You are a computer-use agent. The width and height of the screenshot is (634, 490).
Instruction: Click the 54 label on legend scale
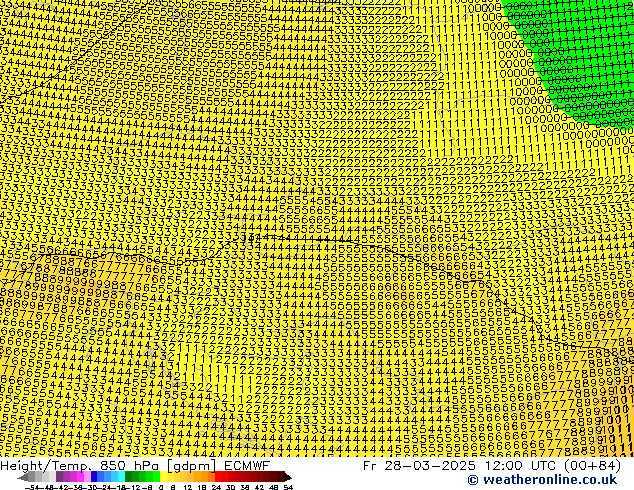[287, 487]
